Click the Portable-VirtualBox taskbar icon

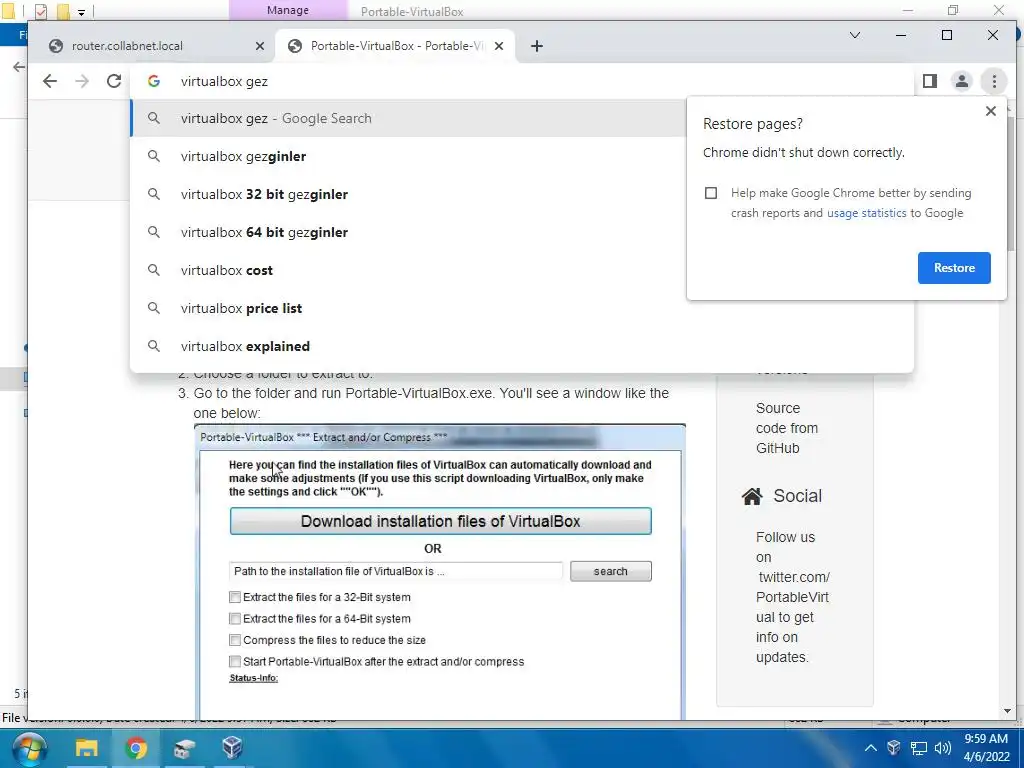184,748
